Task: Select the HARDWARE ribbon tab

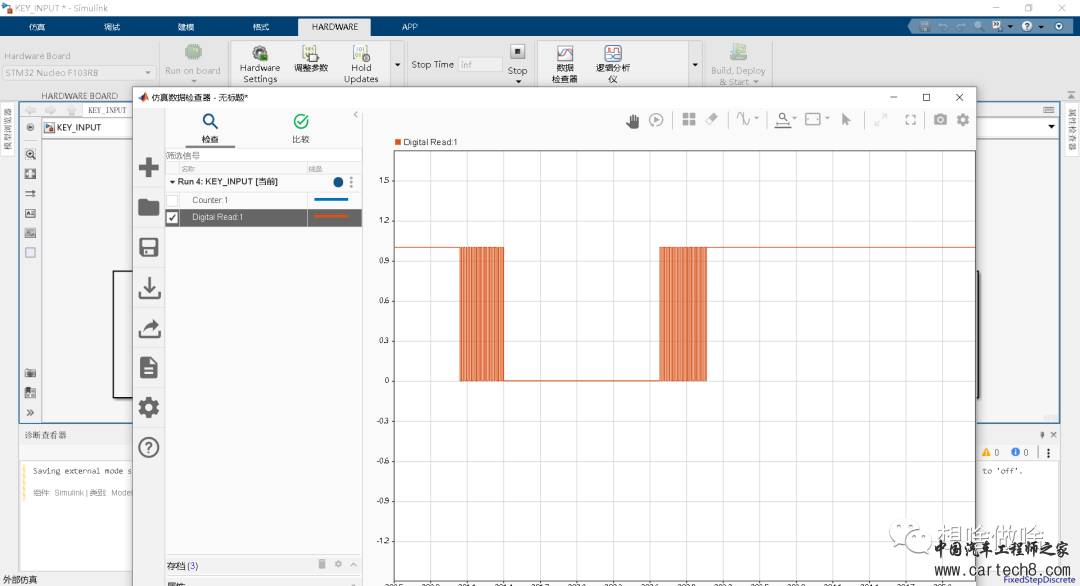Action: point(335,27)
